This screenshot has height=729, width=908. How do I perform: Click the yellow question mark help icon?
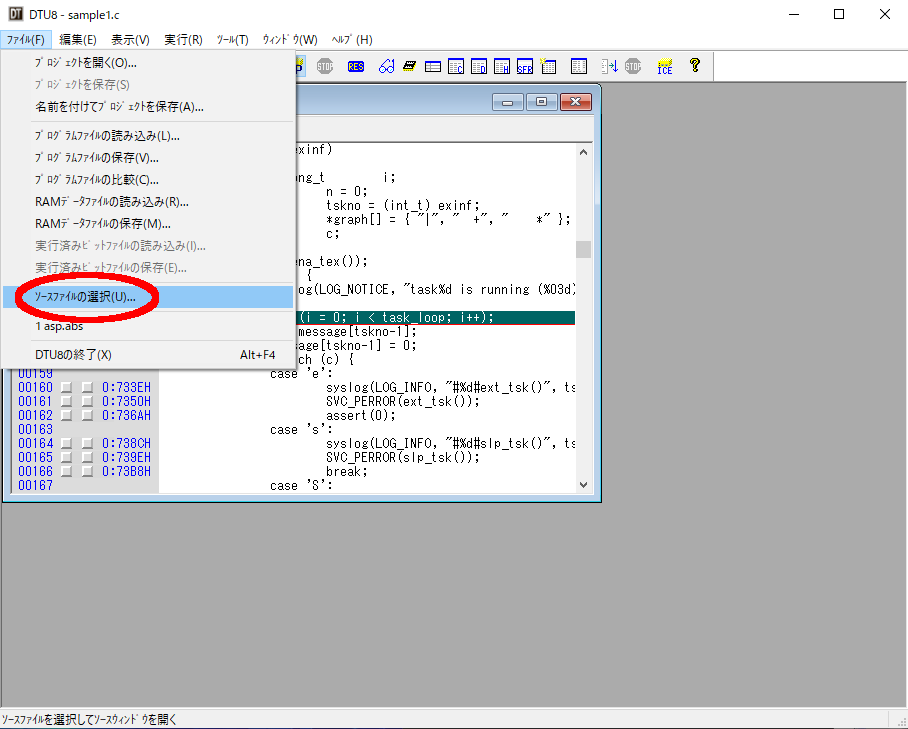coord(695,65)
